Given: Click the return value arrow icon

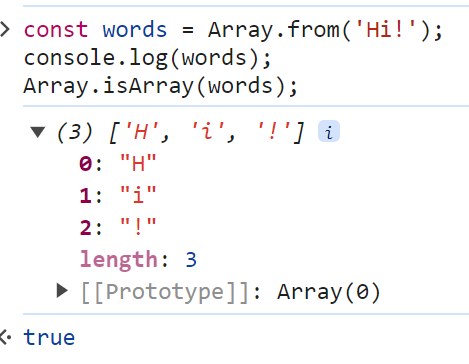Looking at the screenshot, I should [x=5, y=337].
